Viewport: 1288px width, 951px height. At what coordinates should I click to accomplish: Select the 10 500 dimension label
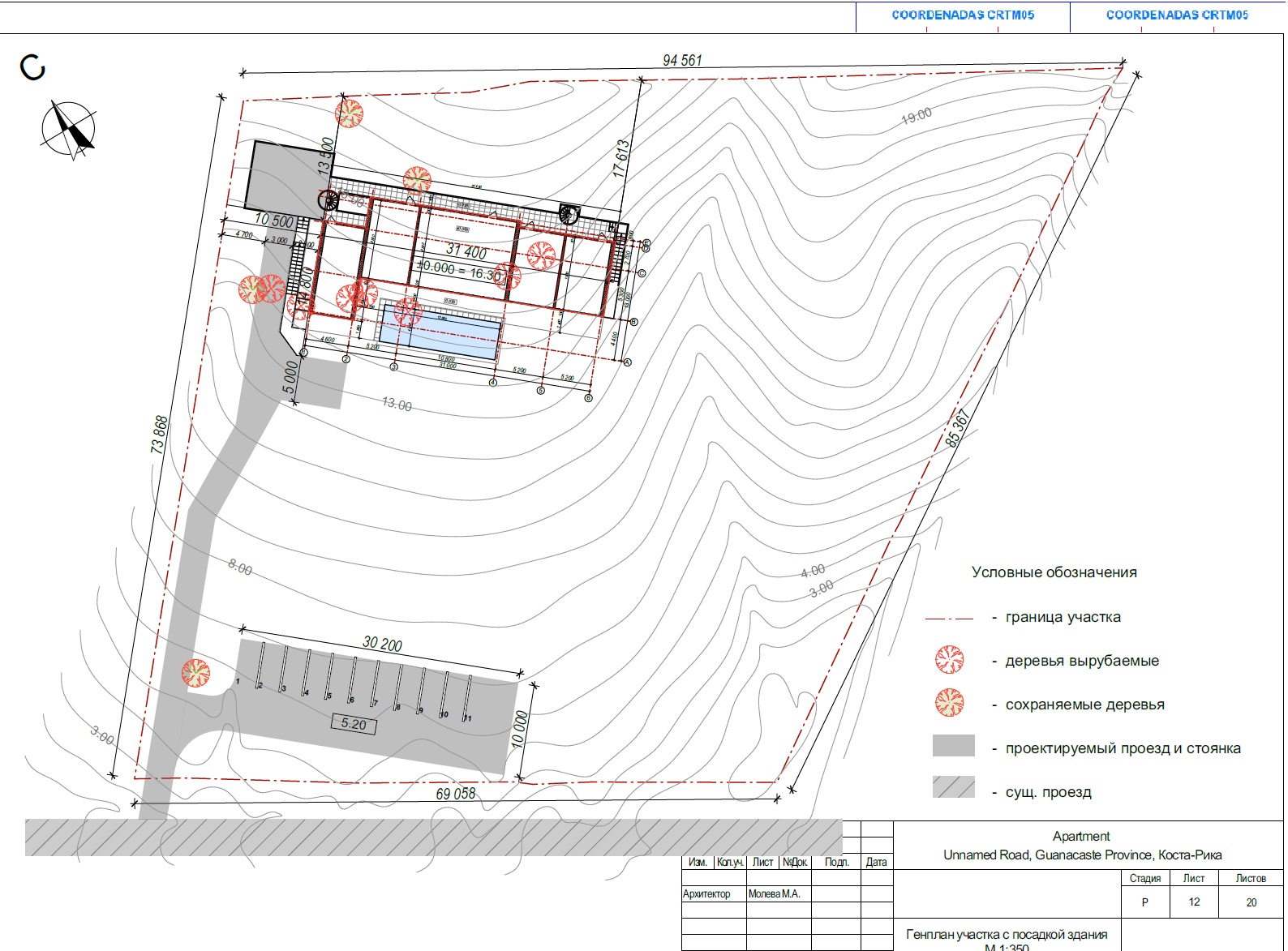pos(274,221)
